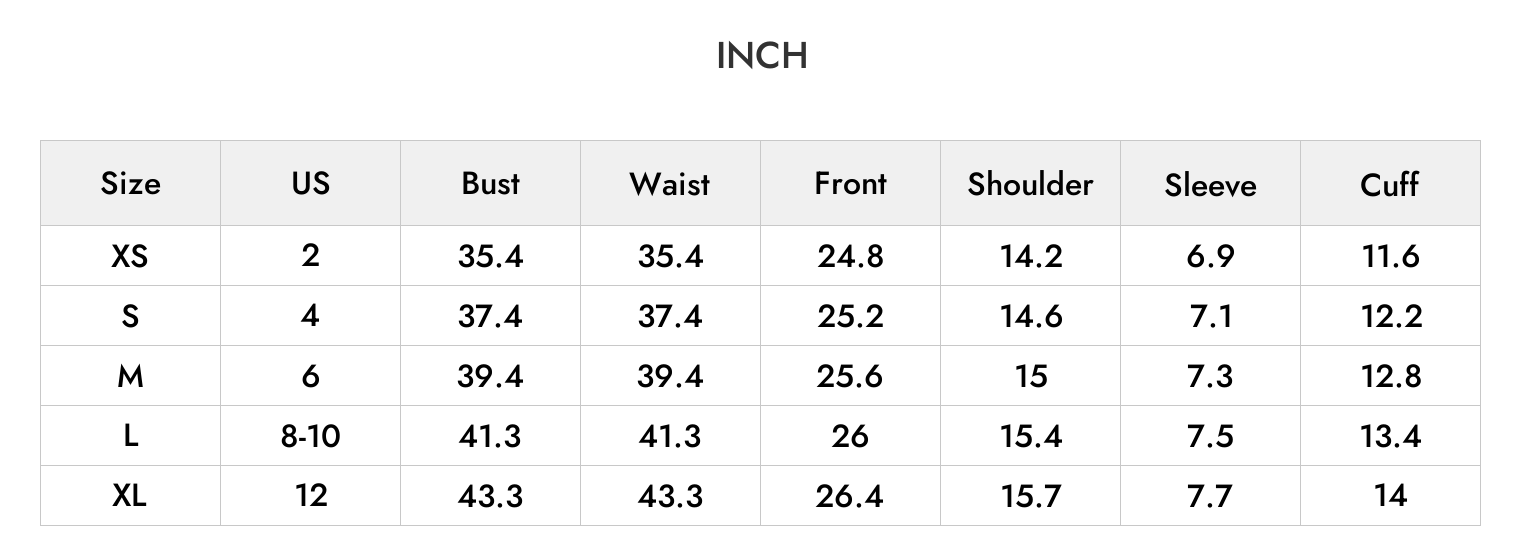Click the US column header
Viewport: 1520px width, 540px height.
310,183
